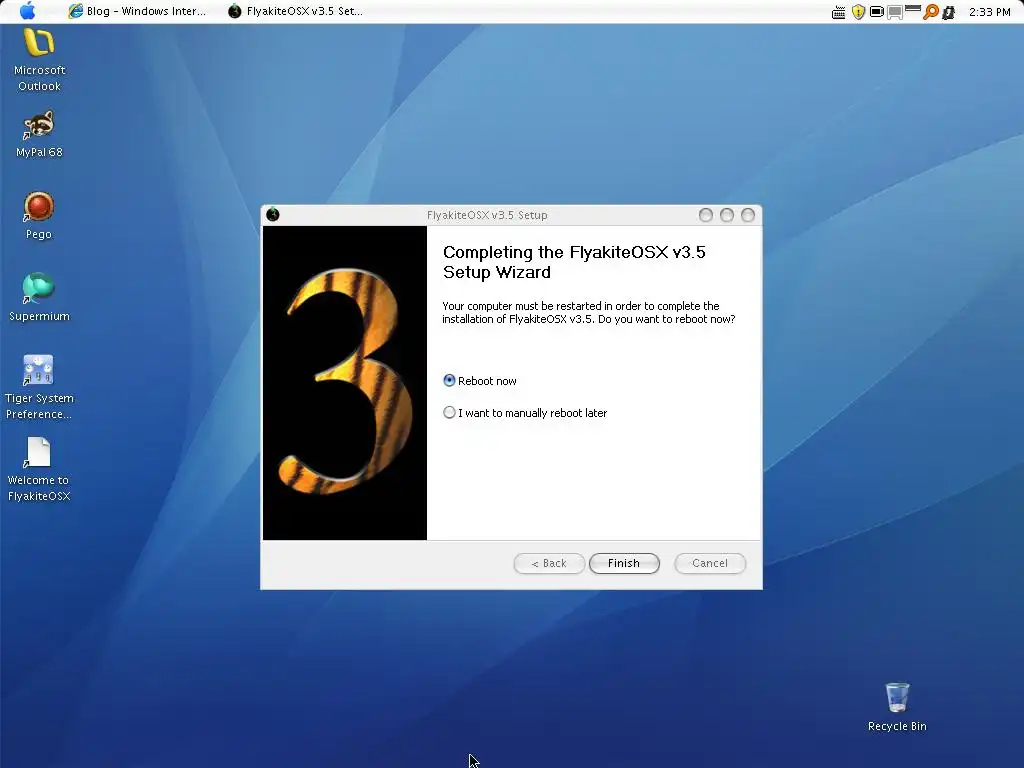Screen dimensions: 1024x768
Task: Click the orange magnifier tray icon
Action: pos(930,12)
